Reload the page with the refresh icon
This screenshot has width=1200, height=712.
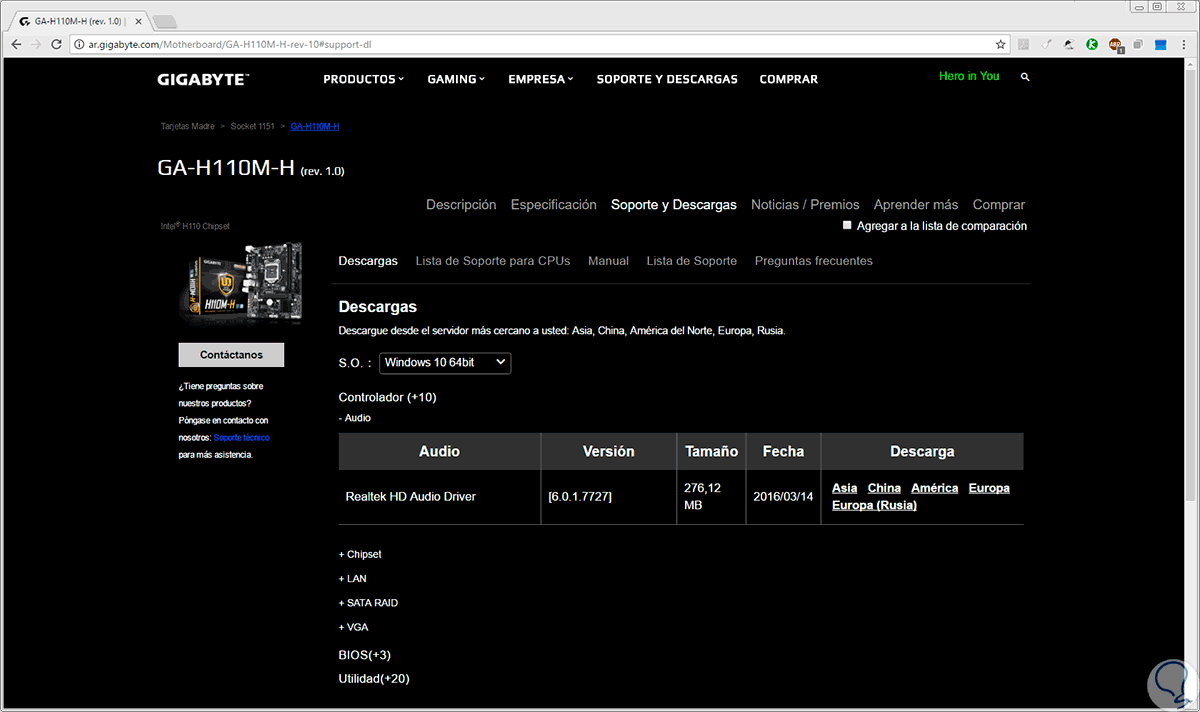pyautogui.click(x=58, y=44)
